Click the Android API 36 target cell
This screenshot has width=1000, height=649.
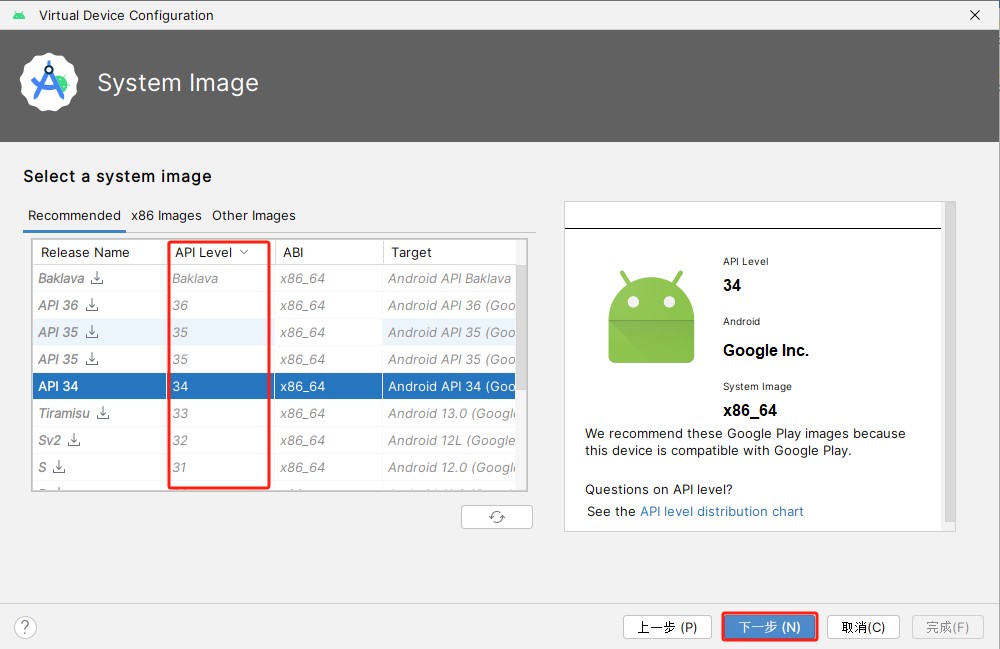449,305
